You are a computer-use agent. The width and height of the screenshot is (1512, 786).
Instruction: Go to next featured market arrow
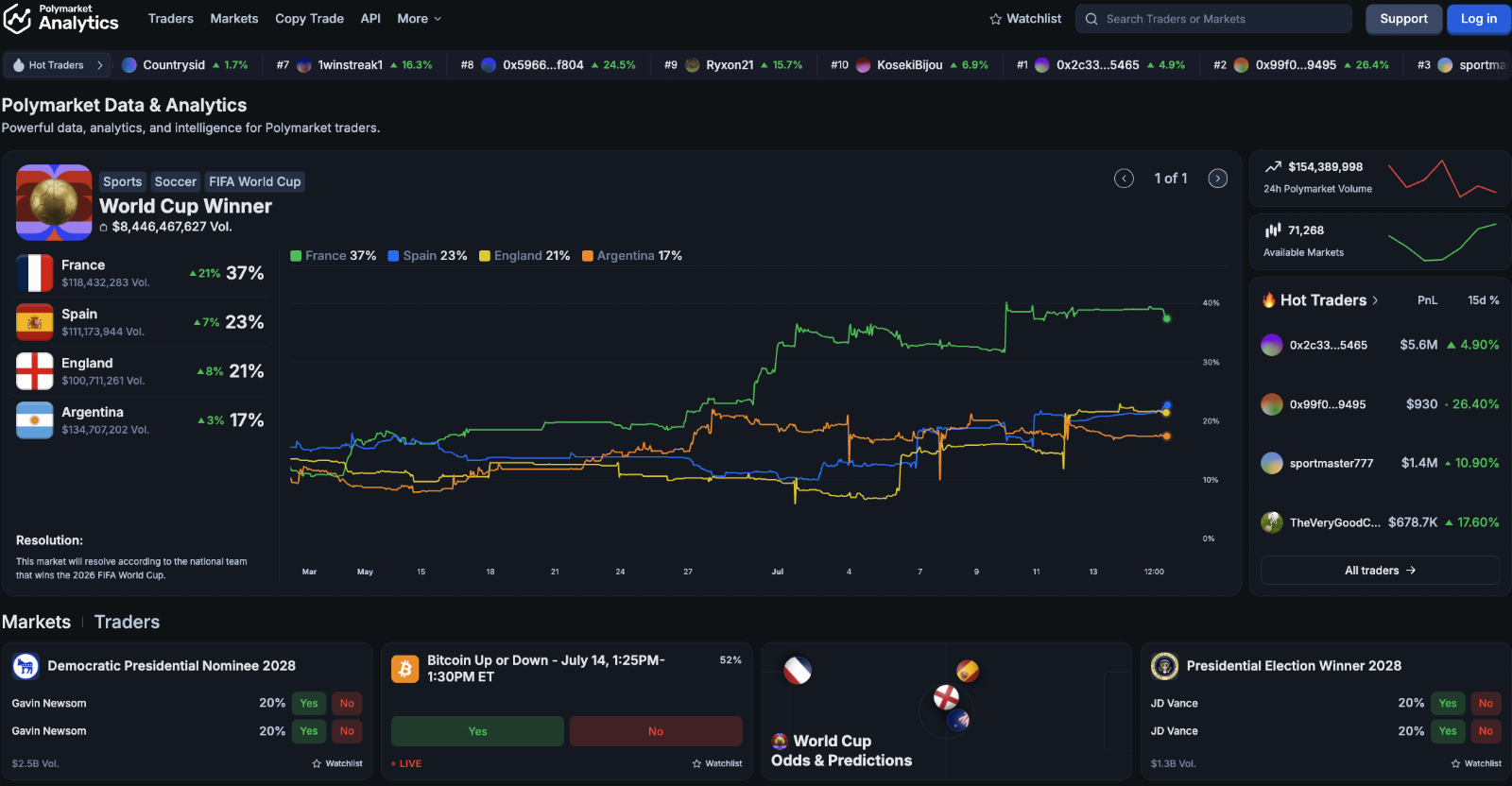1218,179
